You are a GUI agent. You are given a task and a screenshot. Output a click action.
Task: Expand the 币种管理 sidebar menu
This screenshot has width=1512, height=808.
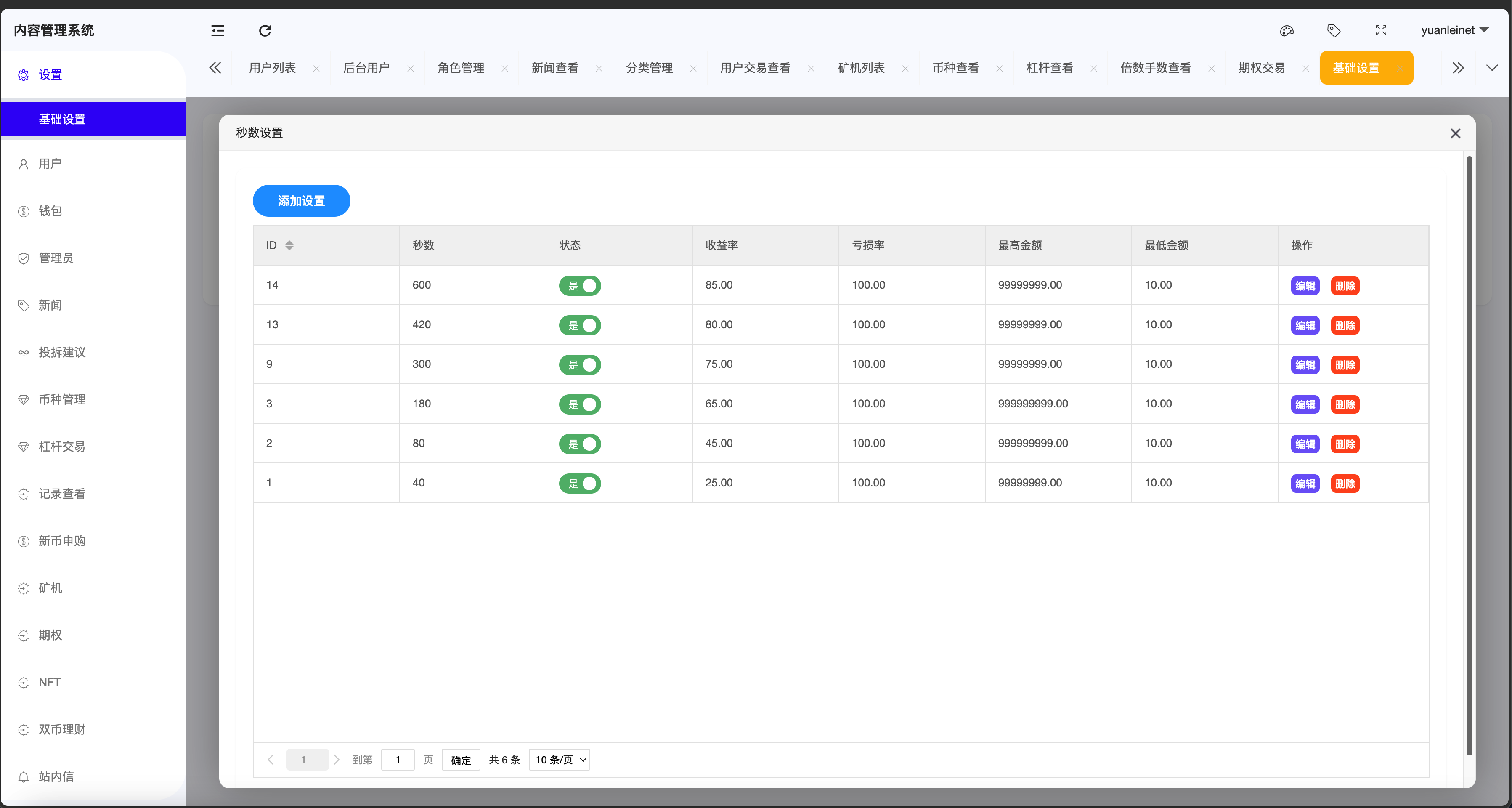point(93,399)
